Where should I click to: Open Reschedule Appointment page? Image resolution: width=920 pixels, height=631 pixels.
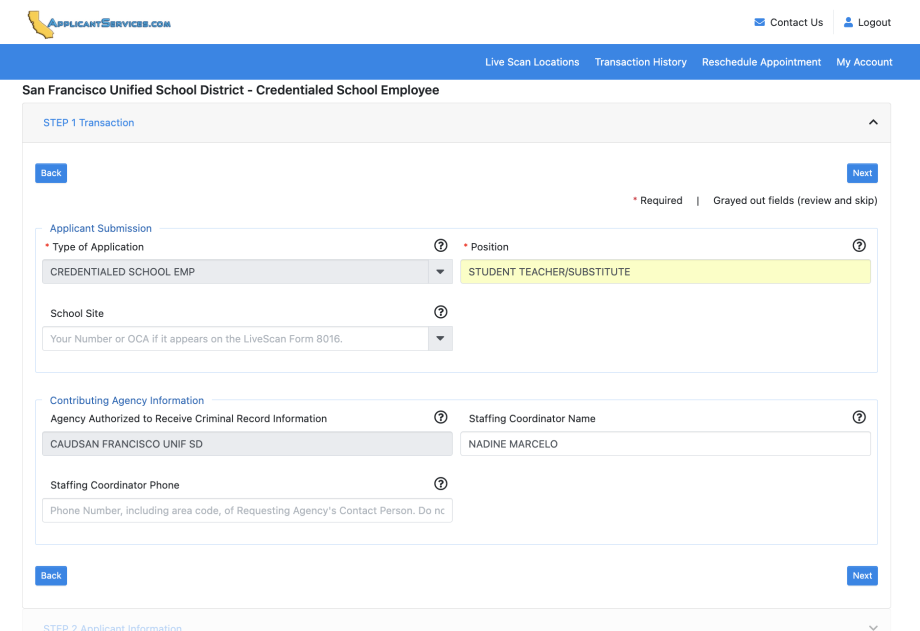click(x=761, y=62)
